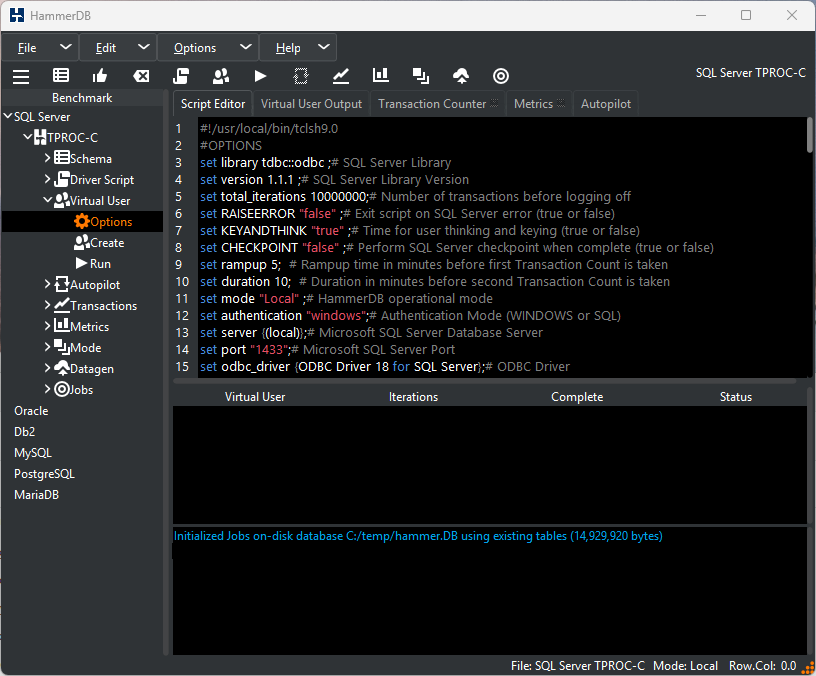Click the Datagen cloud upload toolbar icon
Viewport: 816px width, 676px height.
461,76
